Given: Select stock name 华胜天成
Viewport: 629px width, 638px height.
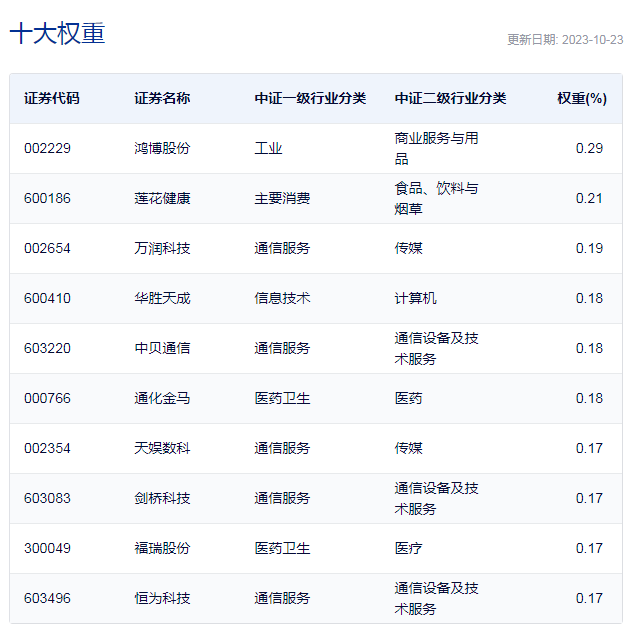Looking at the screenshot, I should [x=162, y=298].
